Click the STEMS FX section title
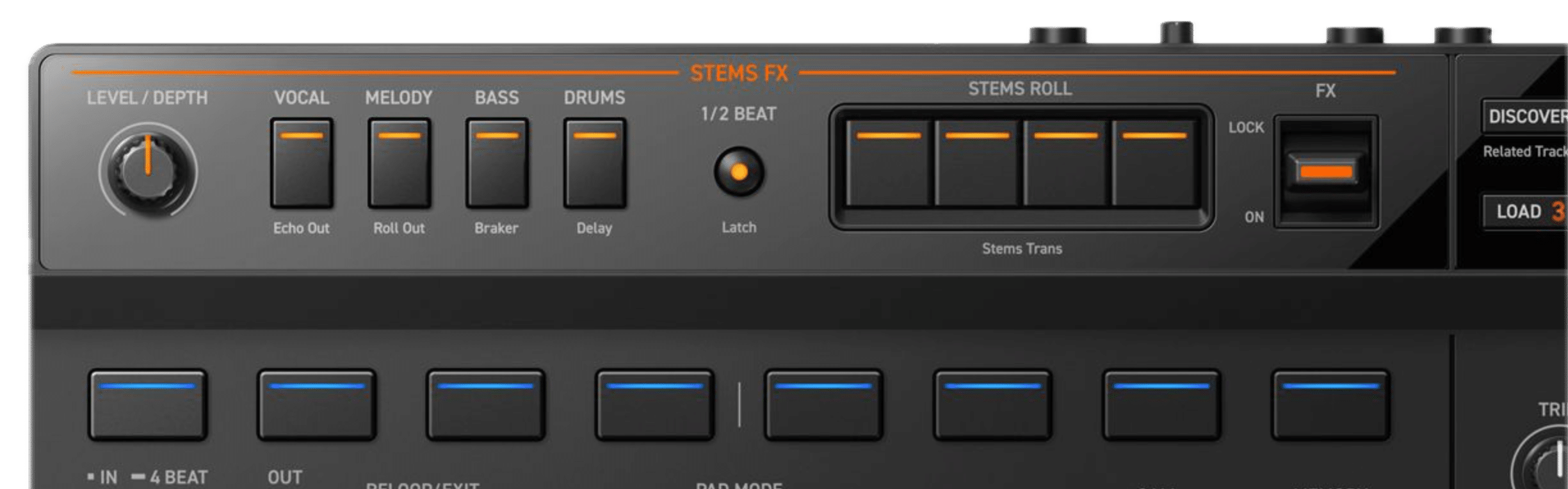The height and width of the screenshot is (489, 1568). coord(739,74)
